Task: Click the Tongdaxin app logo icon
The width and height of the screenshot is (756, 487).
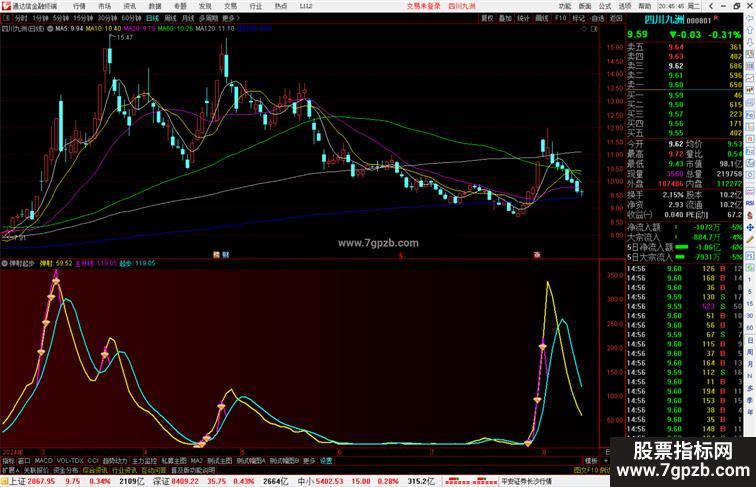Action: [6, 6]
